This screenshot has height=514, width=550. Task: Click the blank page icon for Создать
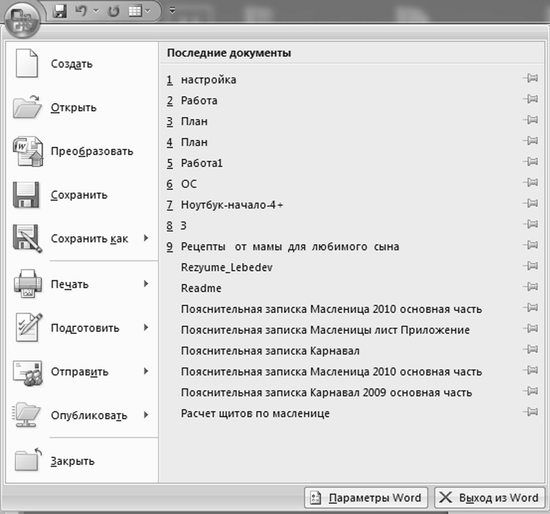27,64
